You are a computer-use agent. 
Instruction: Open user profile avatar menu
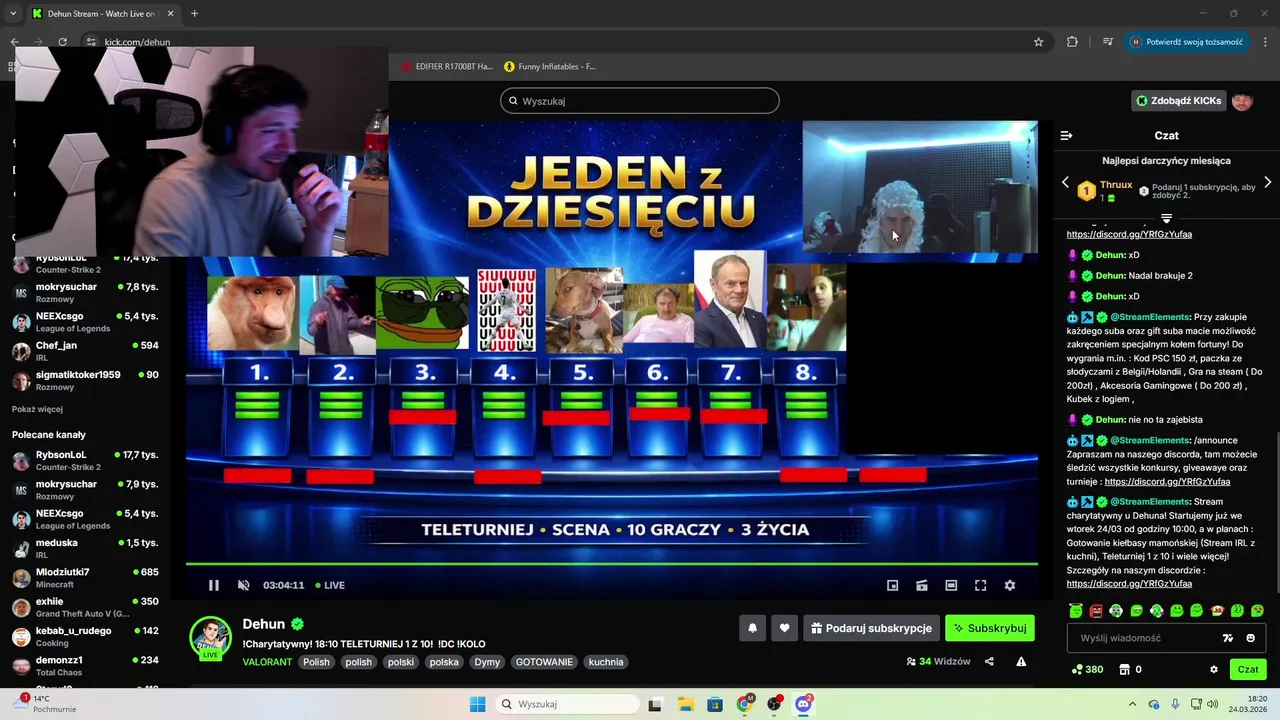tap(1242, 100)
